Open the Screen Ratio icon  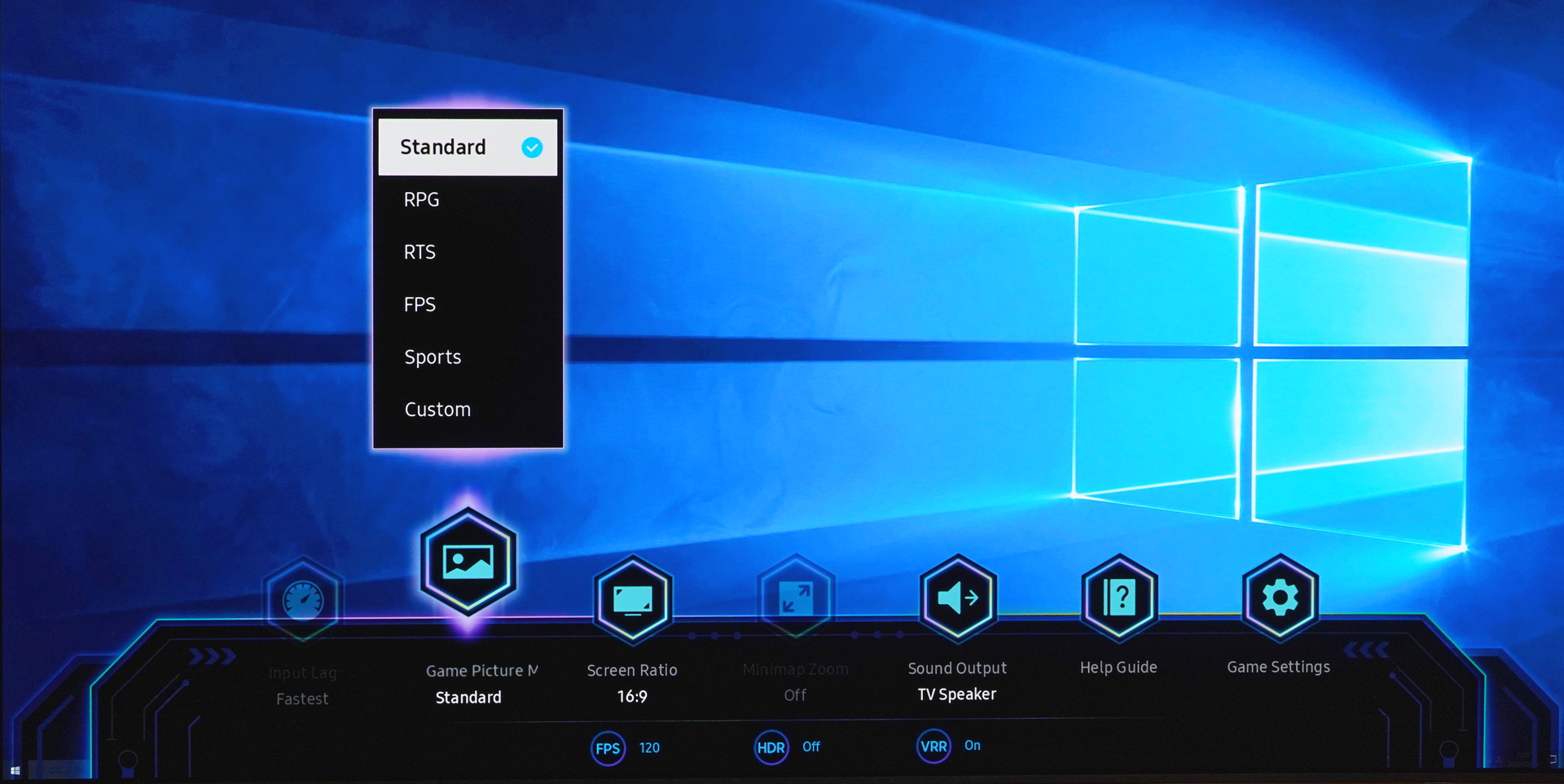tap(633, 600)
